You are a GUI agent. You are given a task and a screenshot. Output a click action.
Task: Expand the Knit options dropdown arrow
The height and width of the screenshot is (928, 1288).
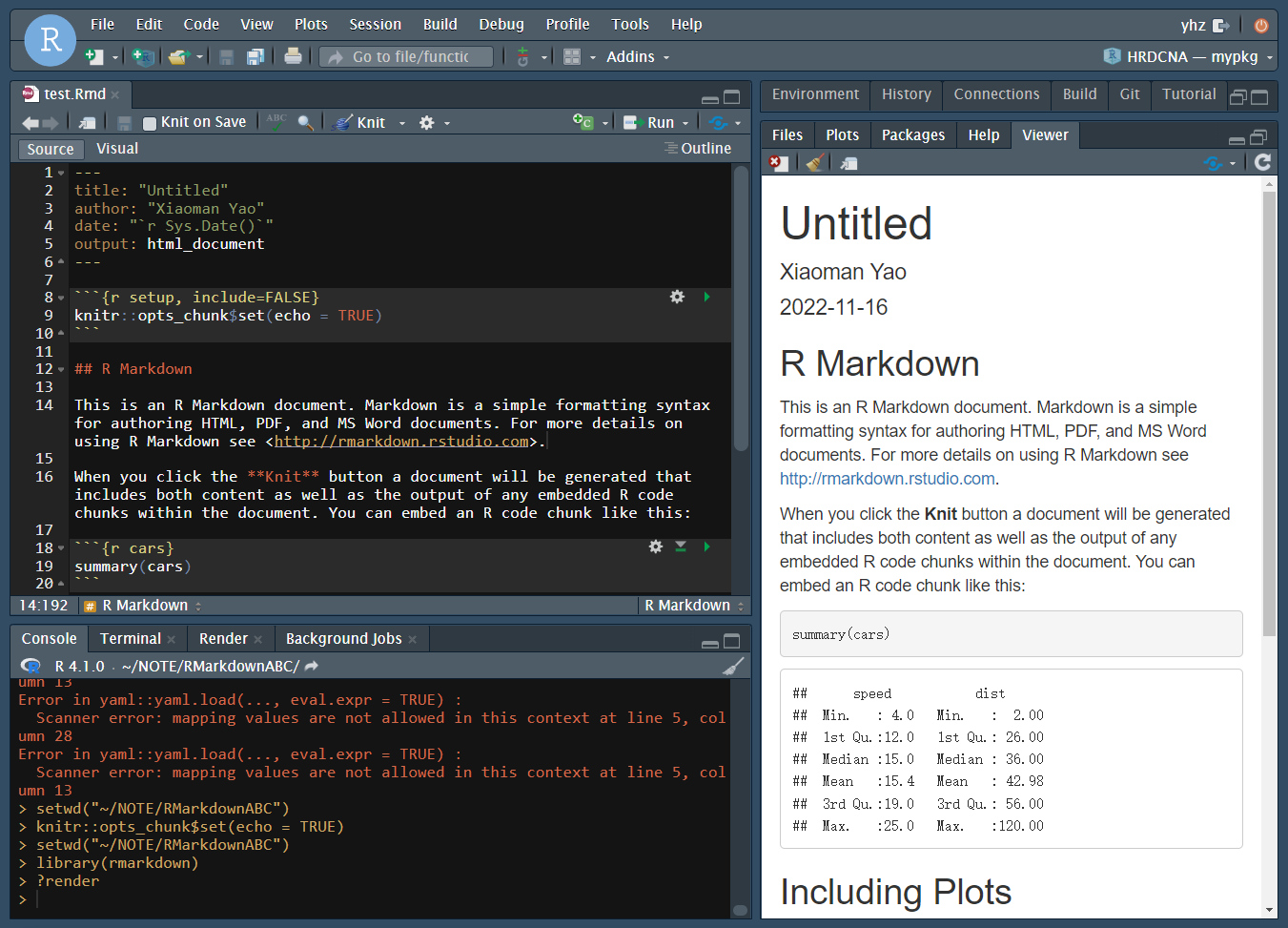[x=401, y=123]
